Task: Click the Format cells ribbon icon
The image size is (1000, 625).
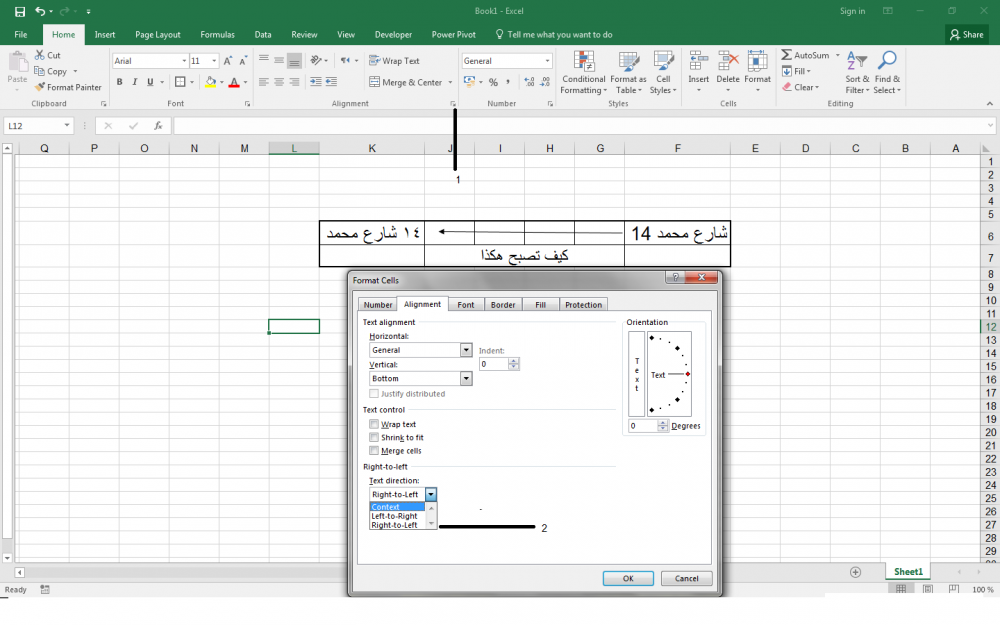Action: pyautogui.click(x=757, y=61)
